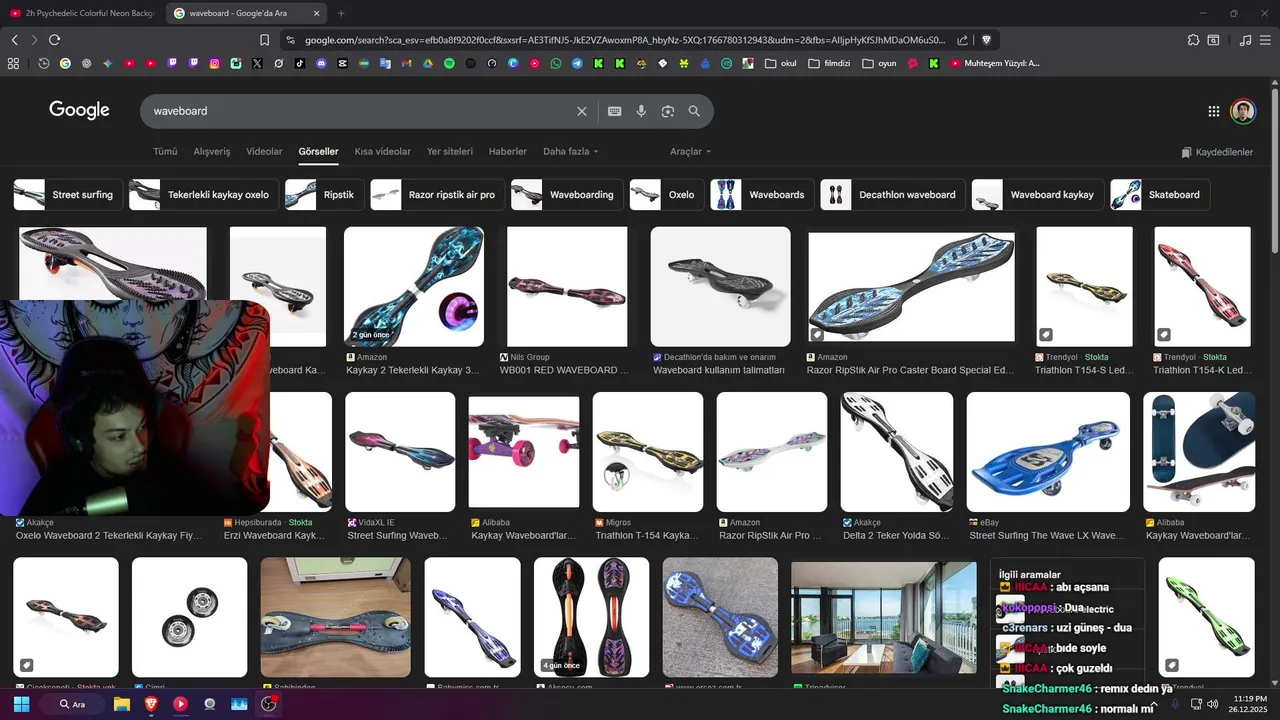The width and height of the screenshot is (1280, 720).
Task: Go back with the browser back arrow
Action: 14,40
